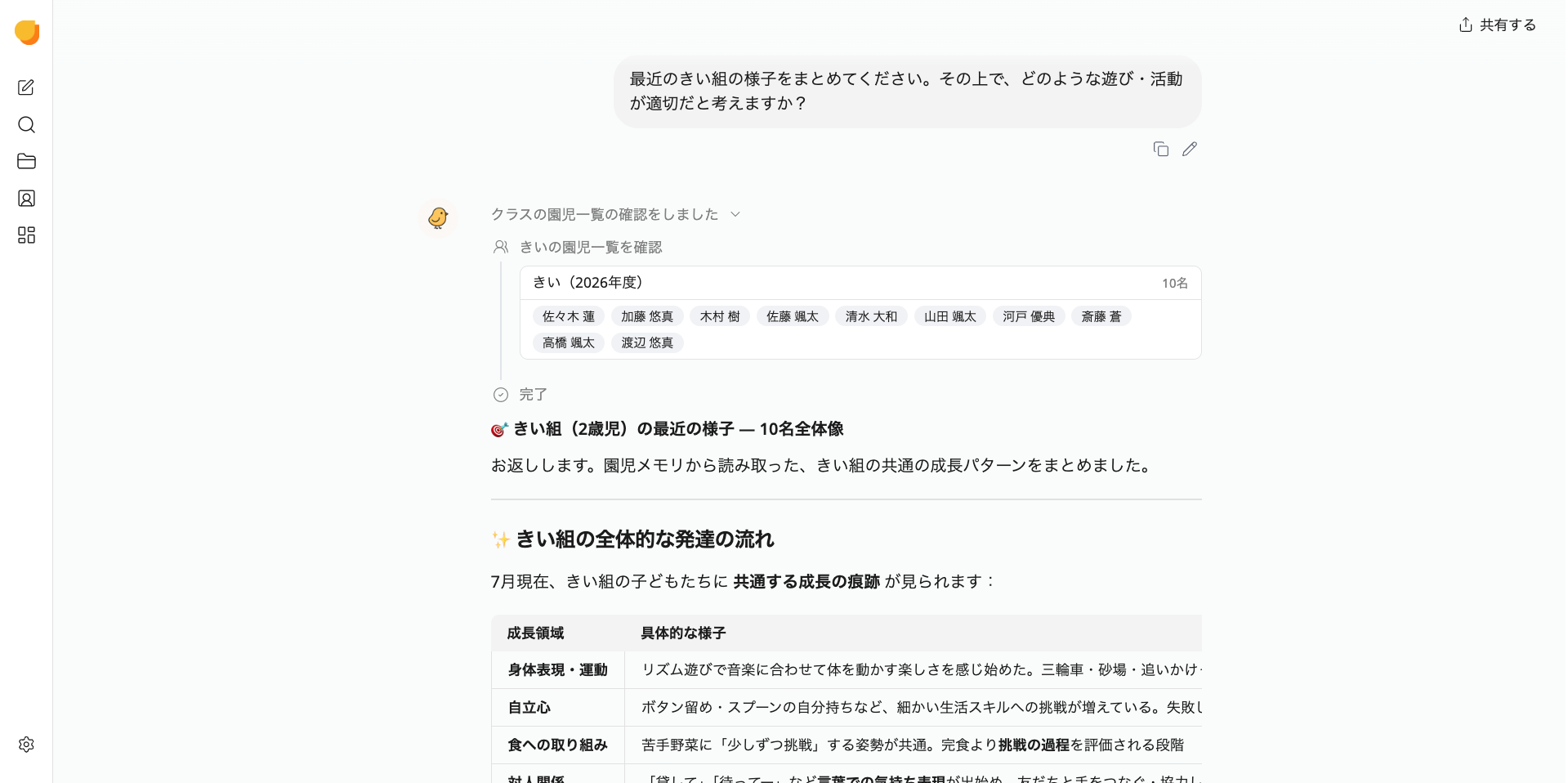
Task: Click bold text 共通する成長の痕跡
Action: [x=806, y=582]
